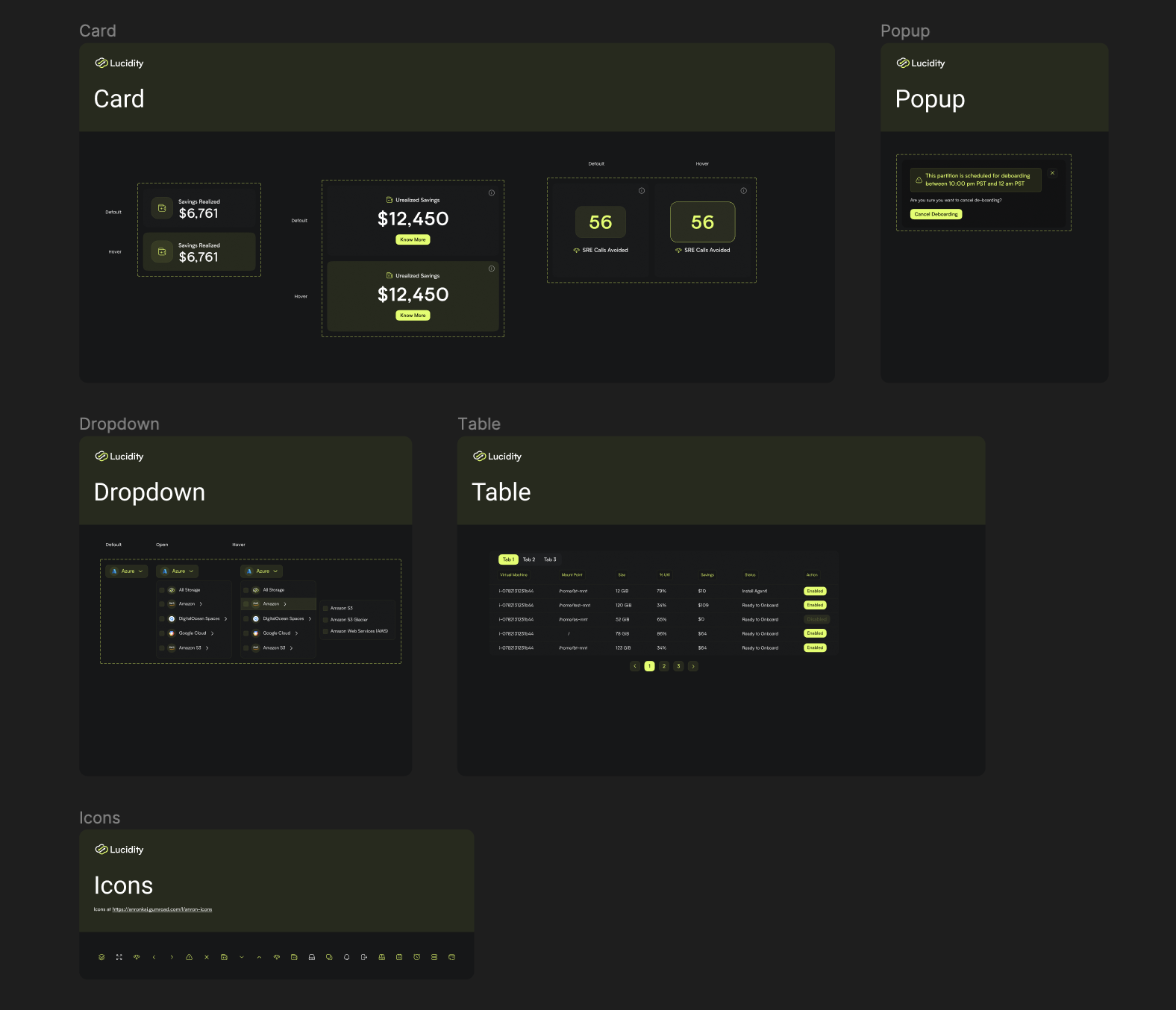Check Google Cloud in the Hover-state list
The height and width of the screenshot is (1010, 1176).
click(246, 633)
